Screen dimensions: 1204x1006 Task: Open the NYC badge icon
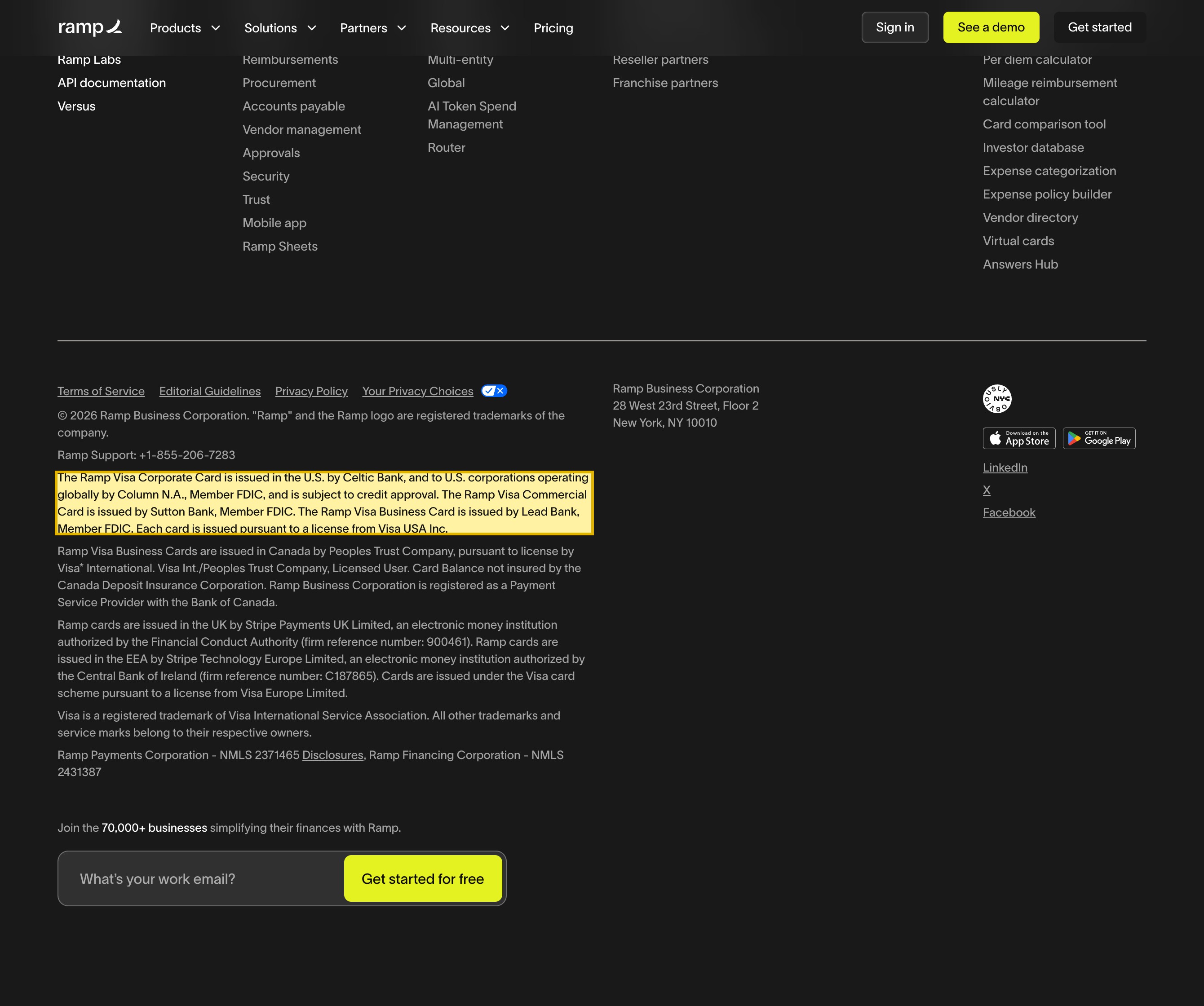click(997, 398)
